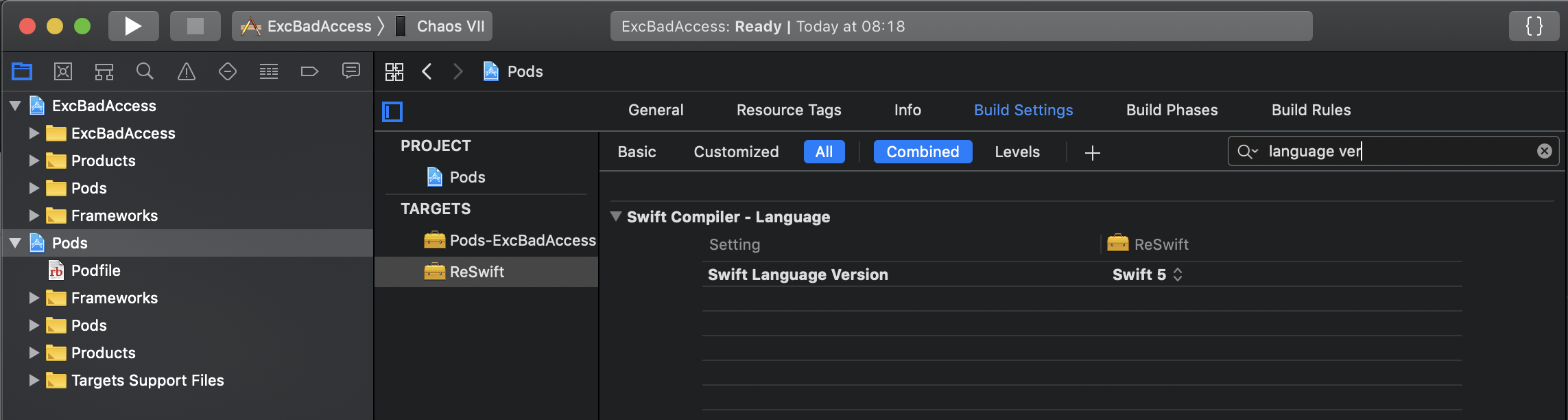Clear the build settings search field
Viewport: 1568px width, 420px height.
click(1545, 151)
